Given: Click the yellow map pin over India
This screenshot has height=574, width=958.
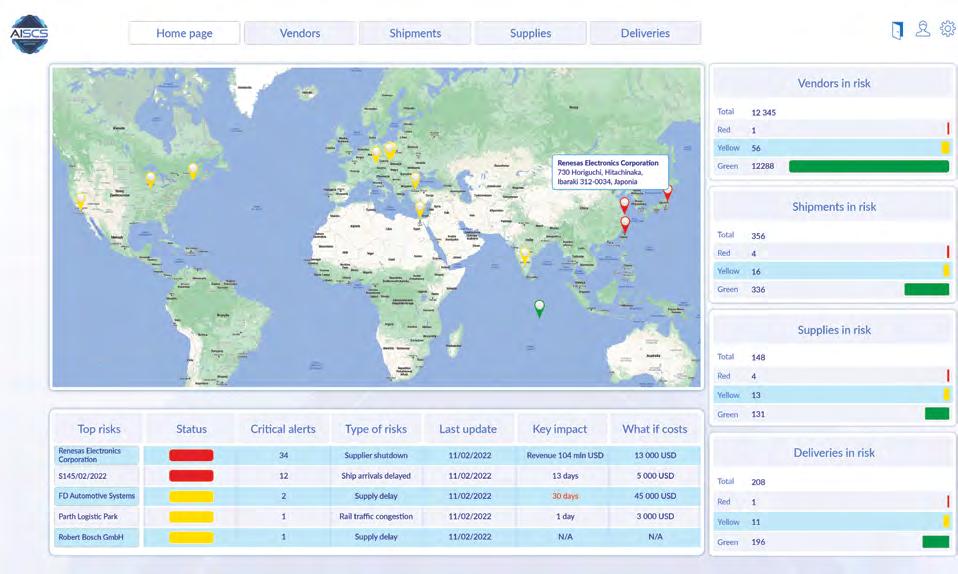Looking at the screenshot, I should click(524, 255).
